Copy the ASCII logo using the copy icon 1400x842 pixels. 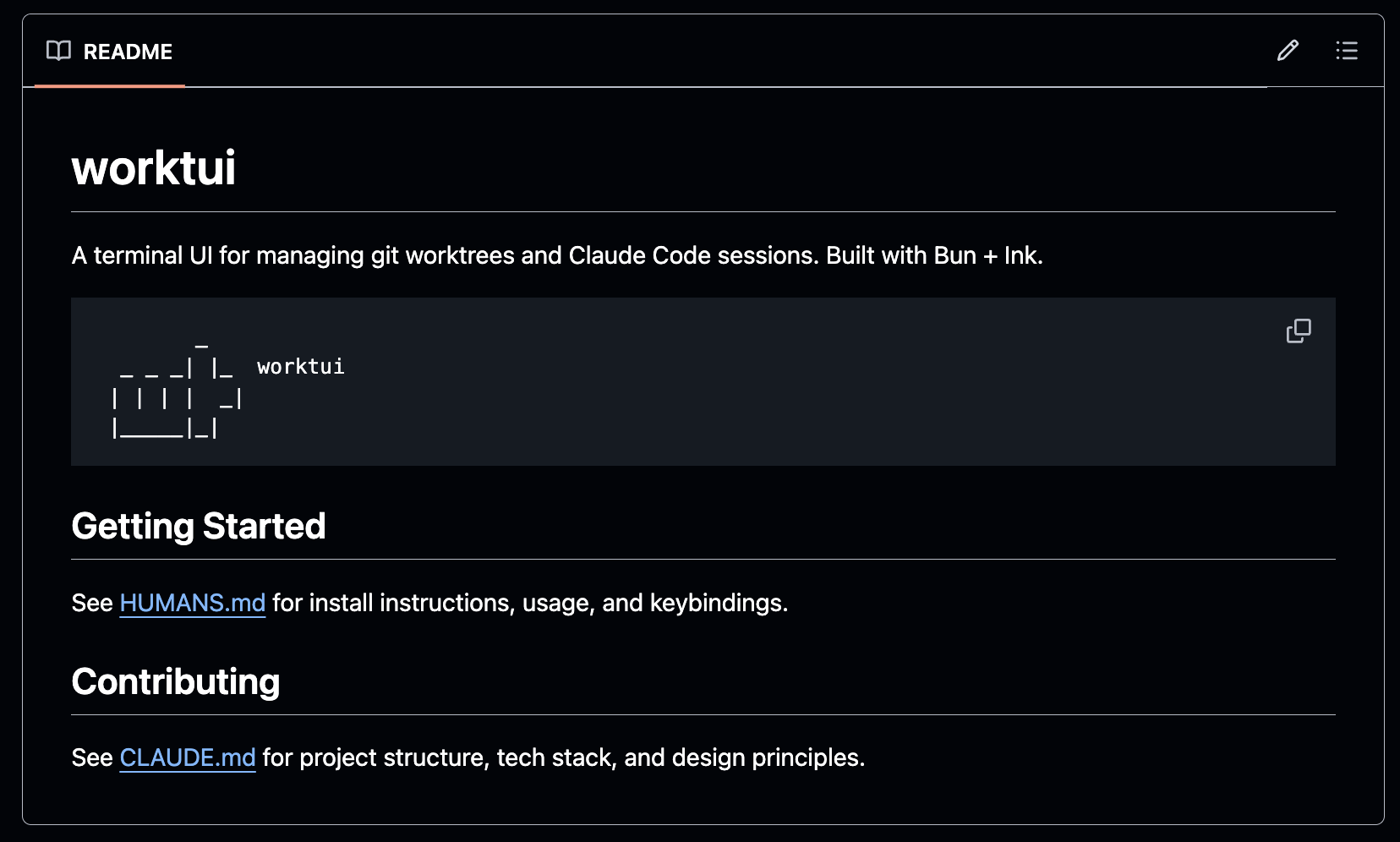(x=1299, y=331)
